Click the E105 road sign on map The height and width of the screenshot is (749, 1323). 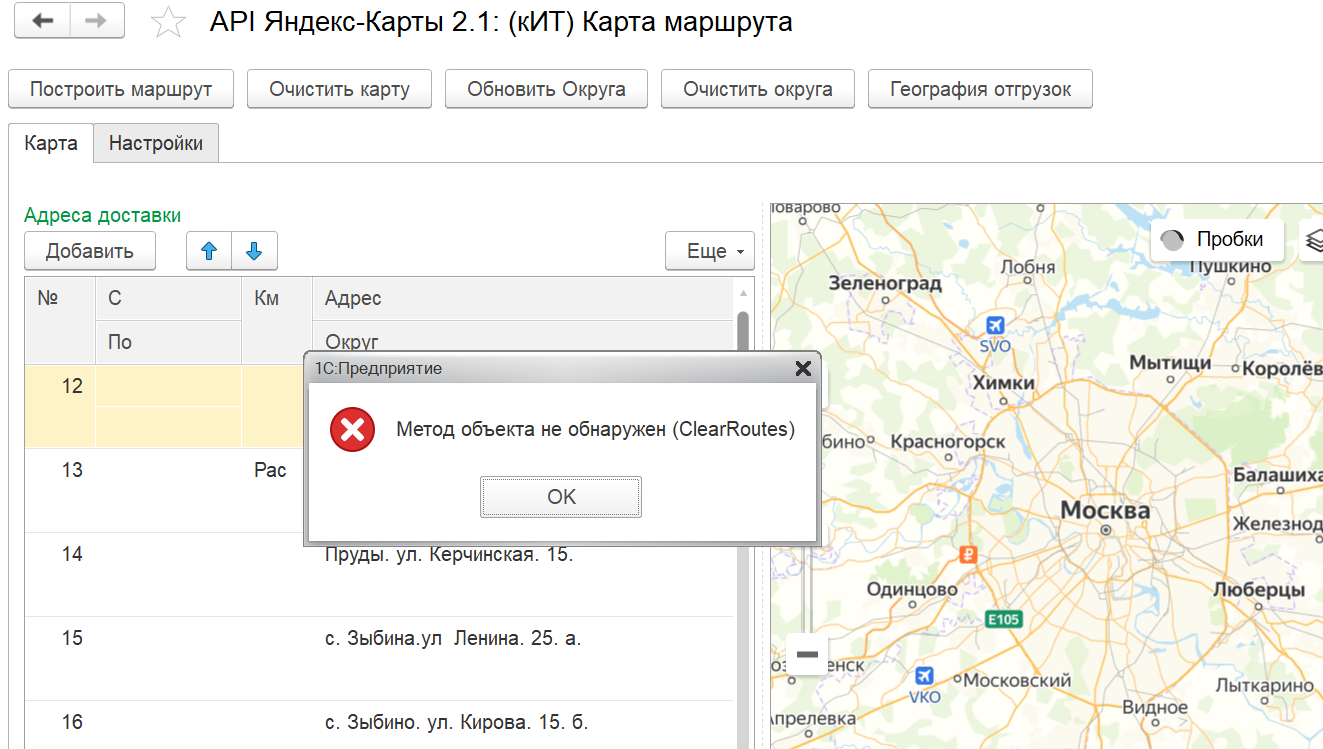click(x=1004, y=619)
